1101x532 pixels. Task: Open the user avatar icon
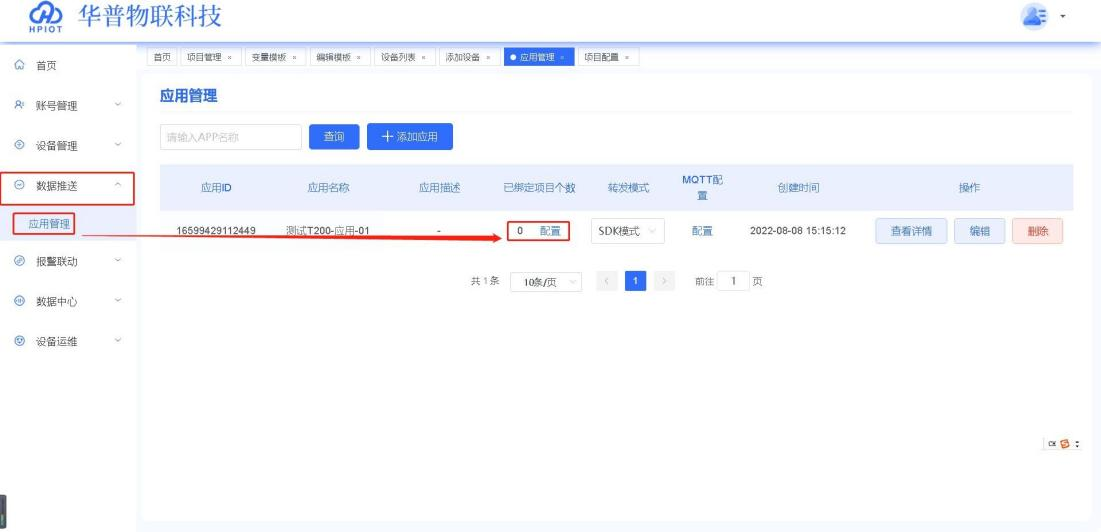[x=1034, y=16]
